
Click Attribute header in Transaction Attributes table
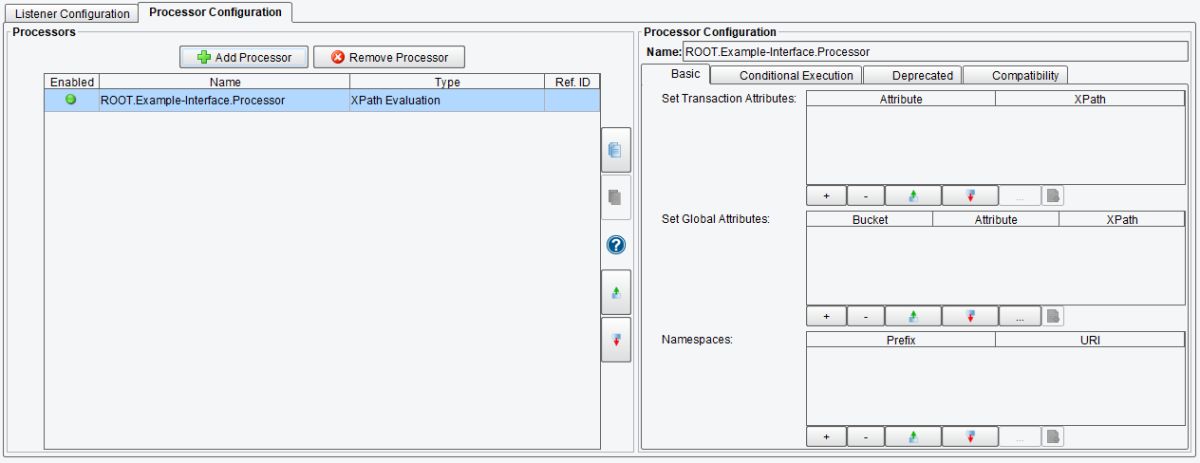pos(901,100)
